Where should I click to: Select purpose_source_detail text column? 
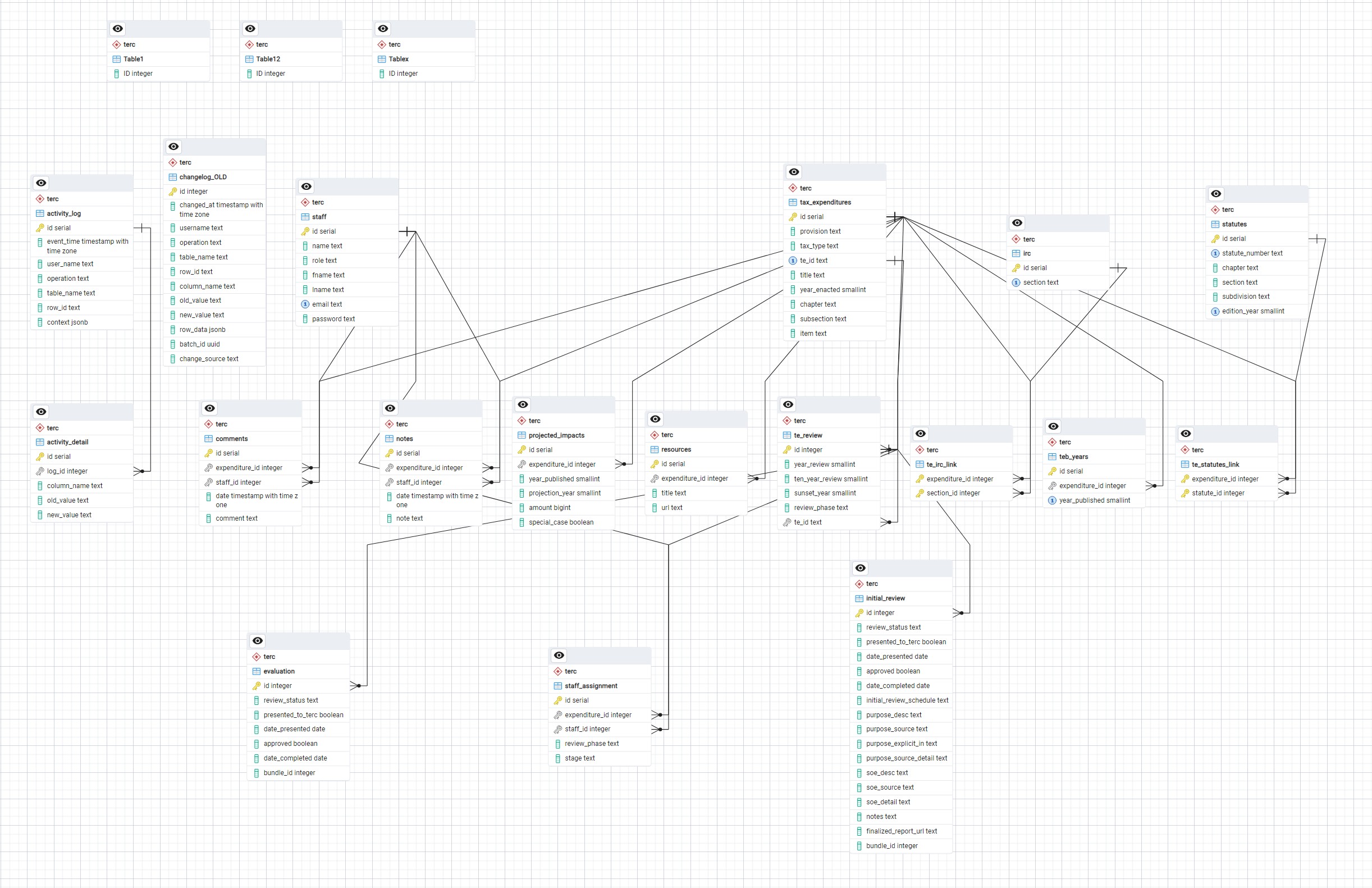[906, 759]
